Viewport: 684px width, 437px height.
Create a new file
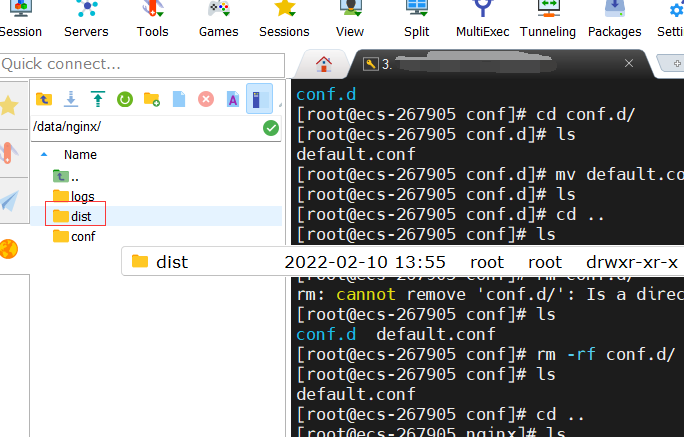[179, 99]
